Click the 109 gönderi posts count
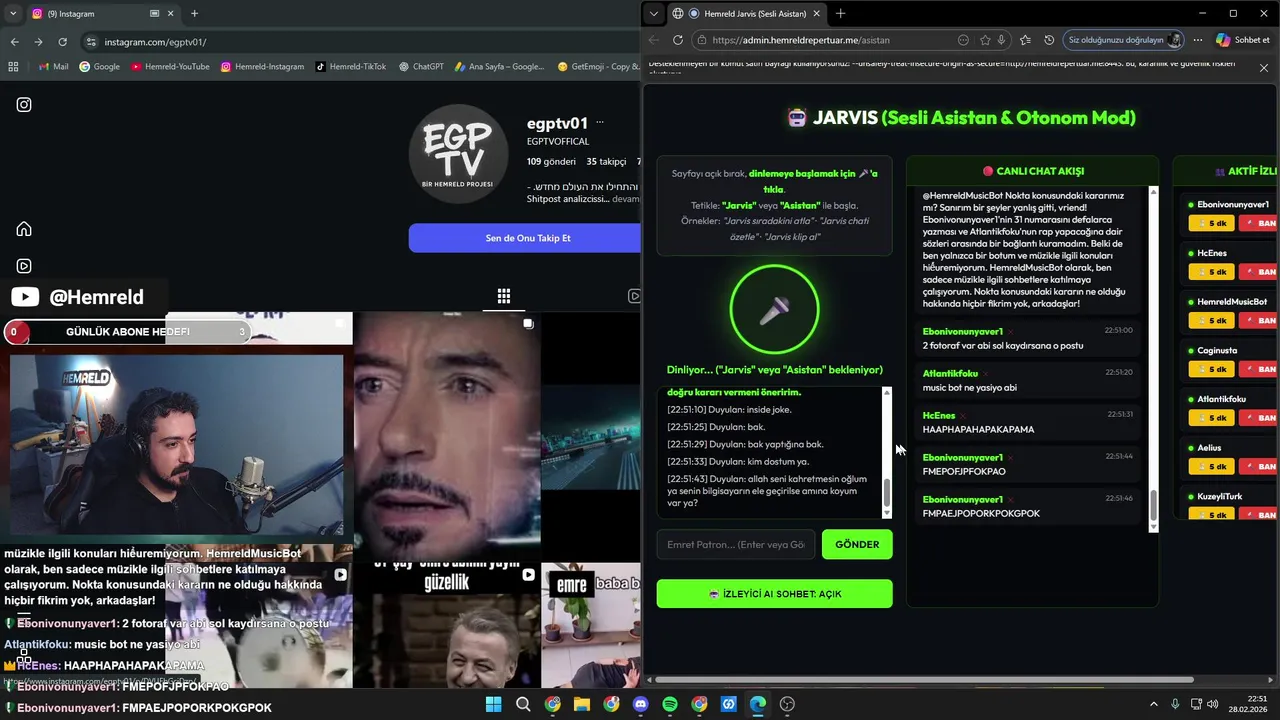 click(x=551, y=161)
